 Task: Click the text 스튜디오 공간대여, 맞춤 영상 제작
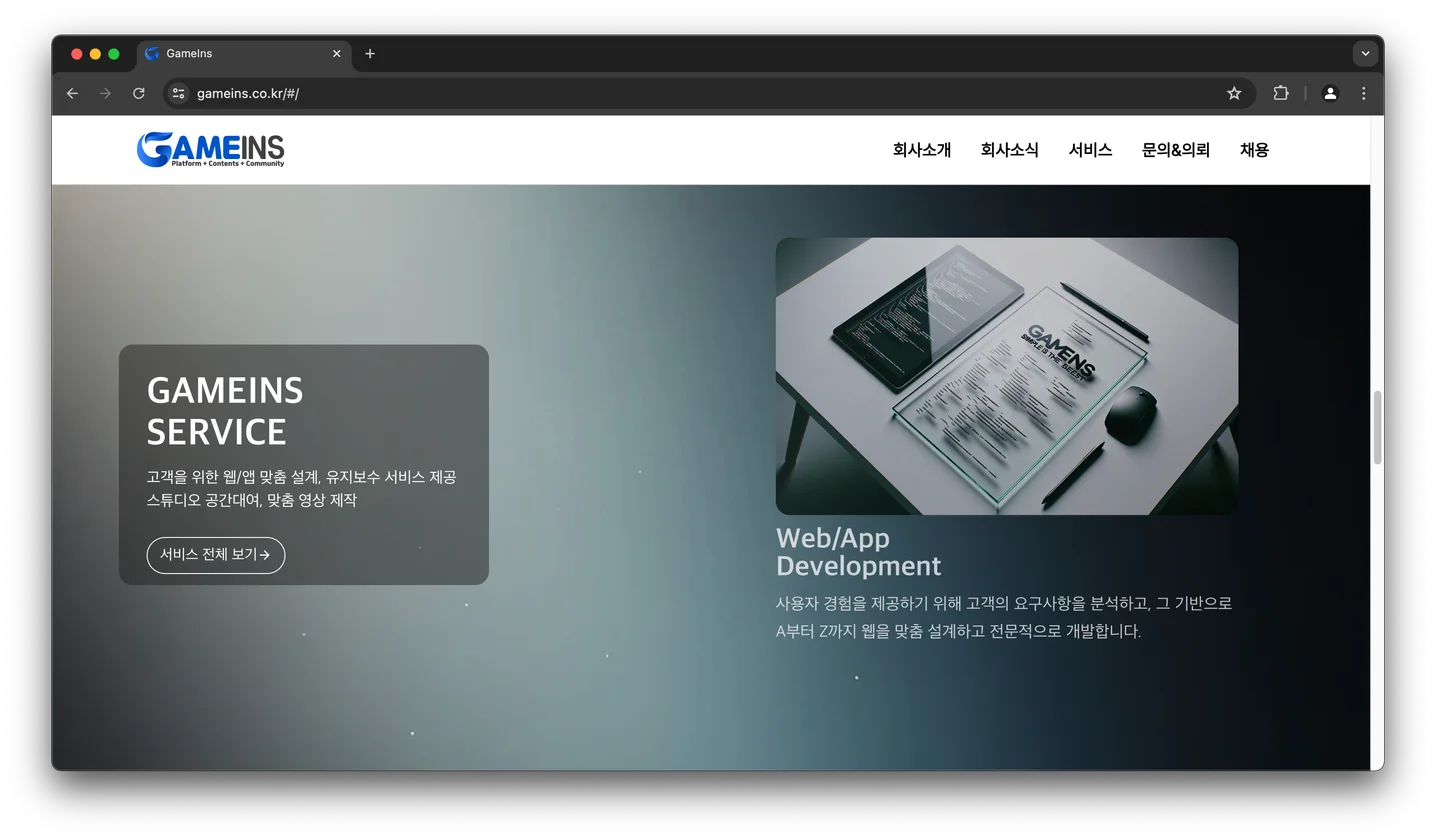252,500
